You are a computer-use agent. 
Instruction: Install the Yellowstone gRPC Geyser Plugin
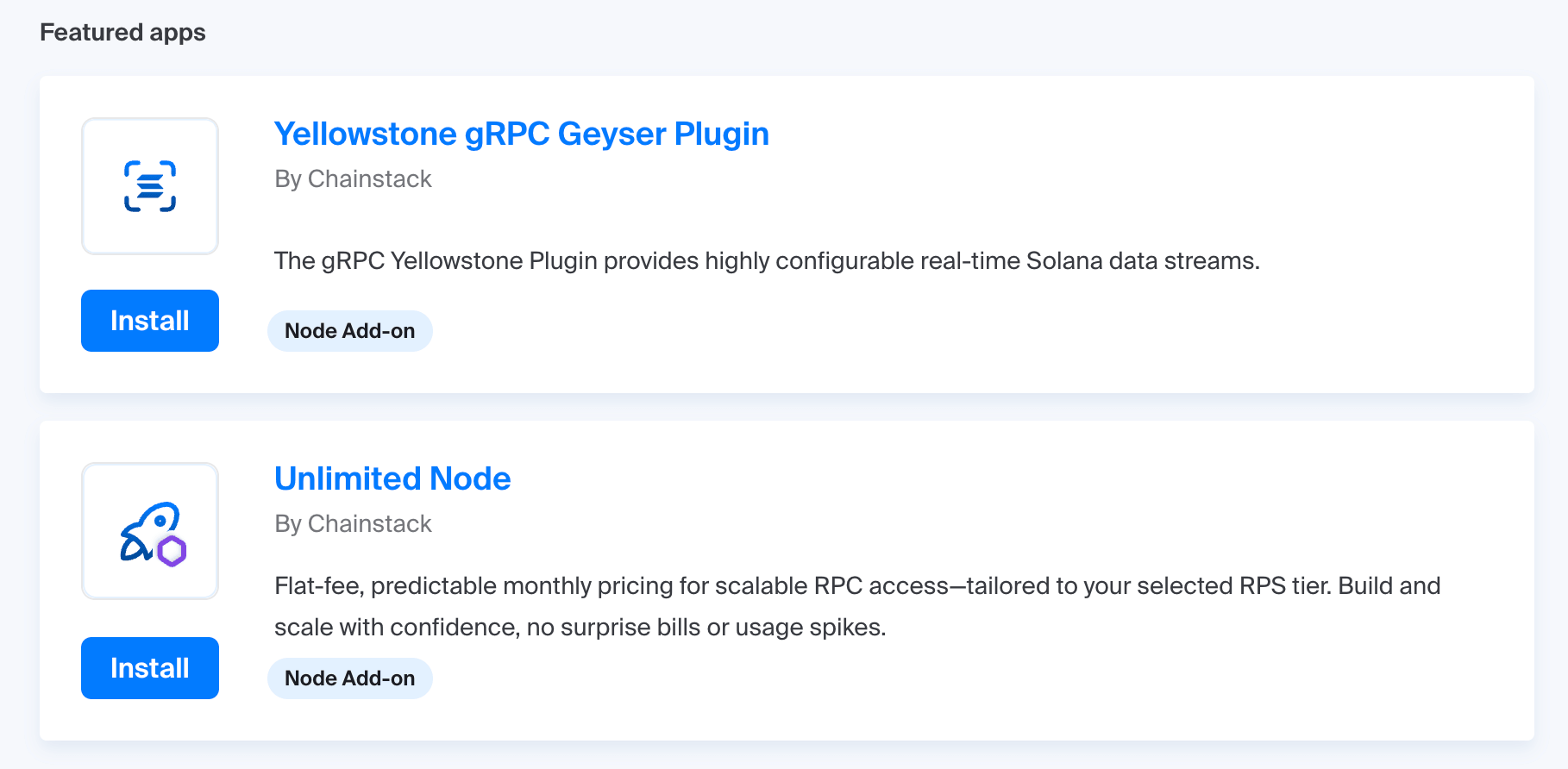(150, 321)
